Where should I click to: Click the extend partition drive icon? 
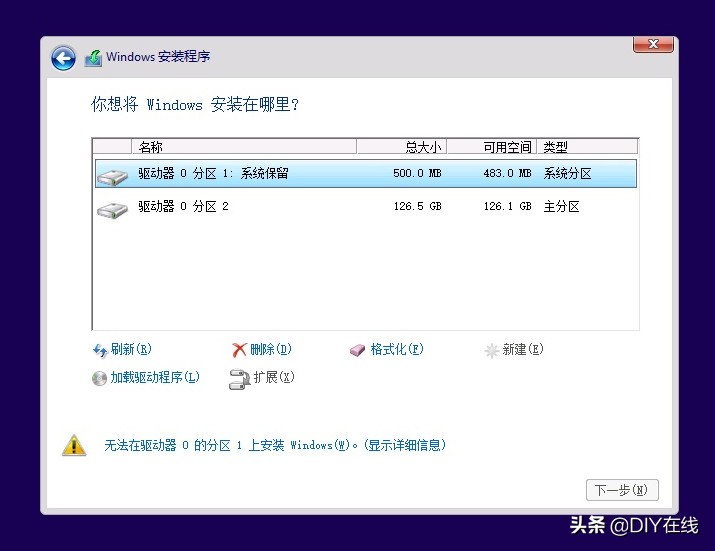click(239, 379)
